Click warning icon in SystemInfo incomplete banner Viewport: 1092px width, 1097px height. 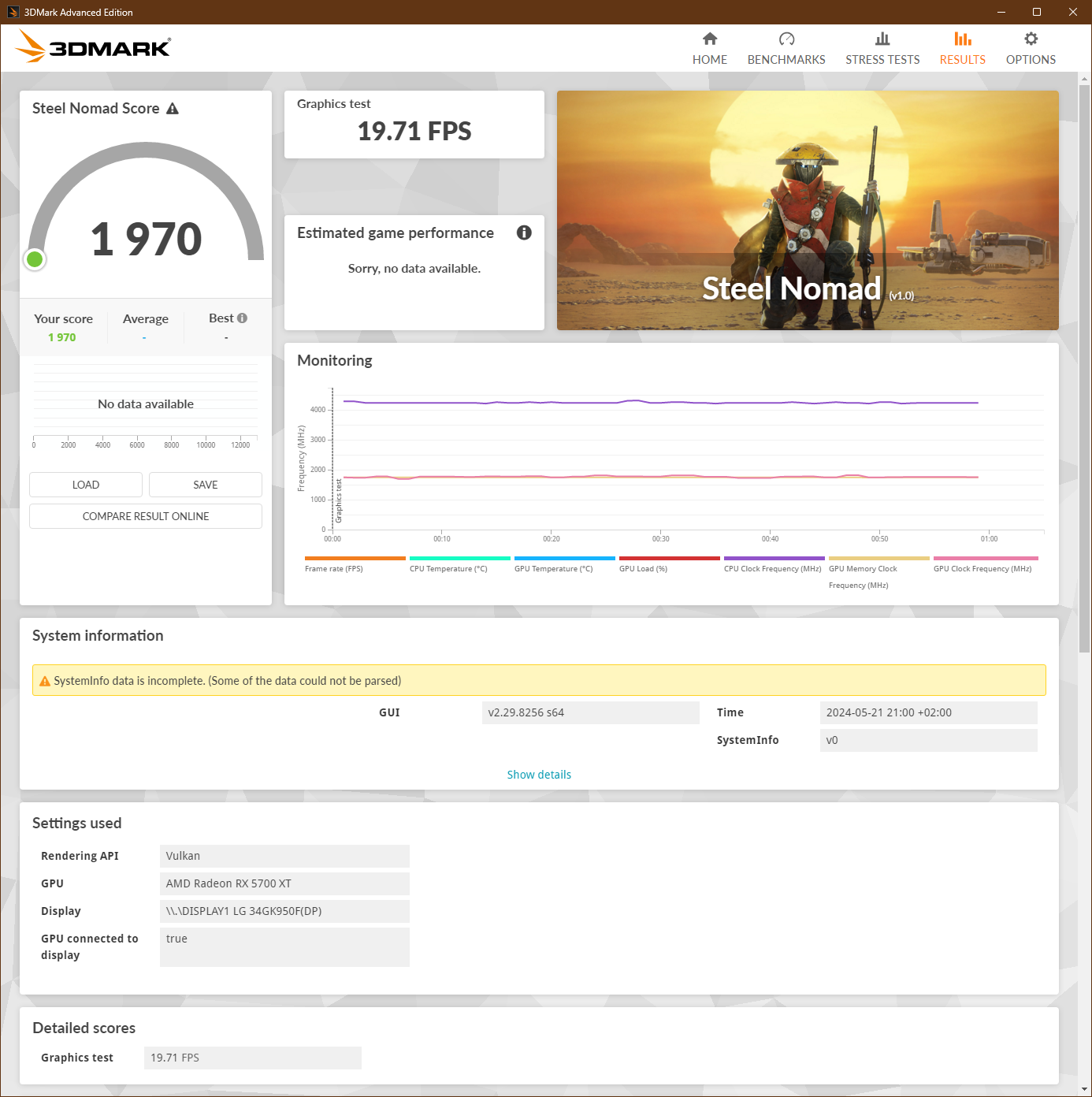45,681
